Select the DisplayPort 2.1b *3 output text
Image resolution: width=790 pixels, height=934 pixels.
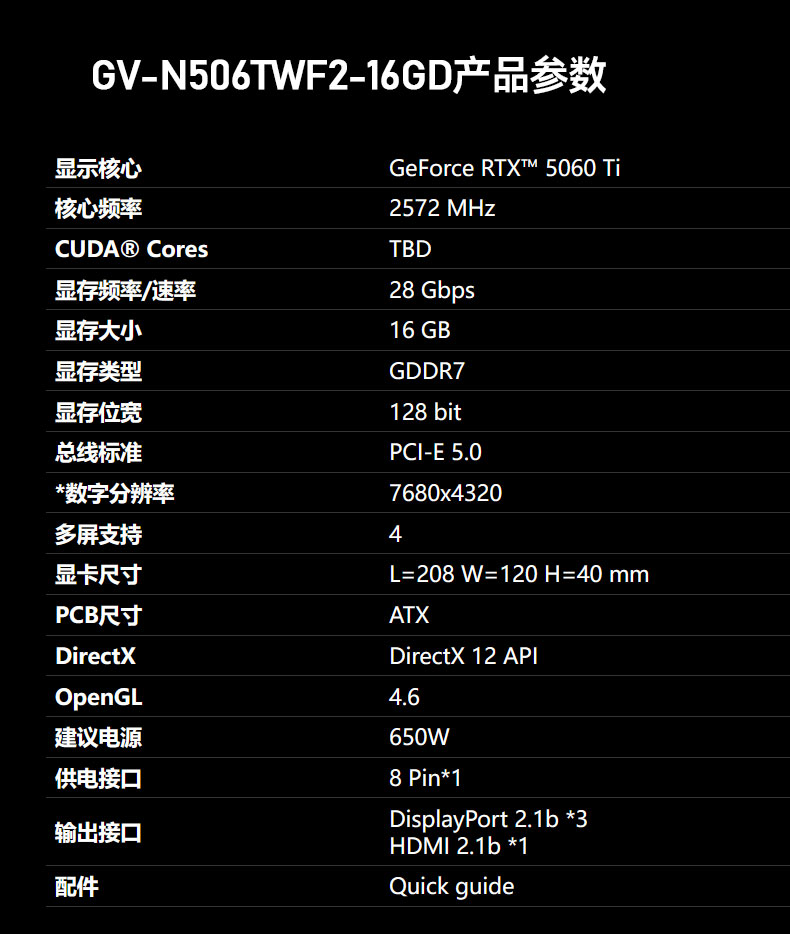point(488,819)
